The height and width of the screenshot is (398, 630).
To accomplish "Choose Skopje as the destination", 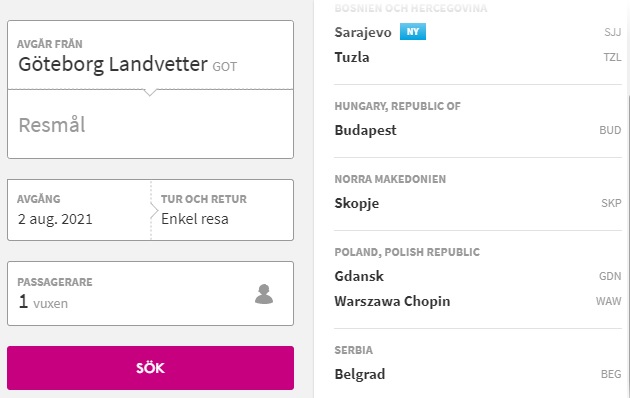I will click(478, 203).
